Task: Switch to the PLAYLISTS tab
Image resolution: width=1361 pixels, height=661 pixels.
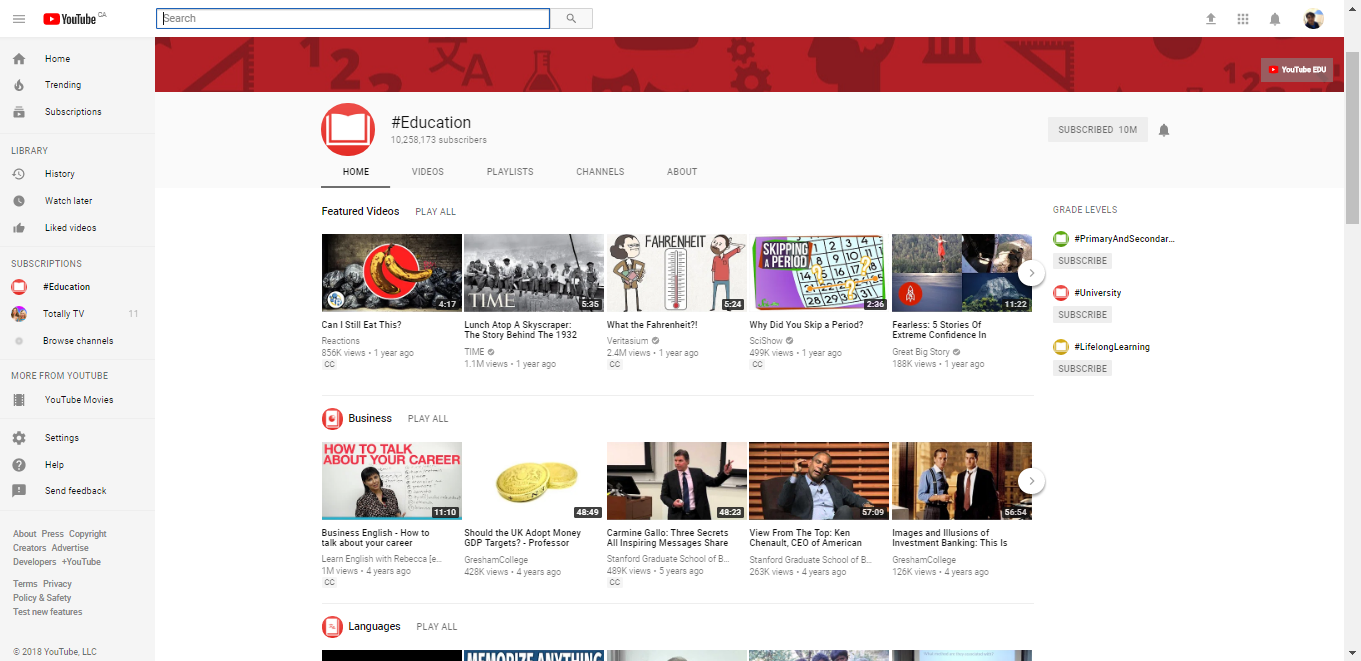Action: (x=510, y=172)
